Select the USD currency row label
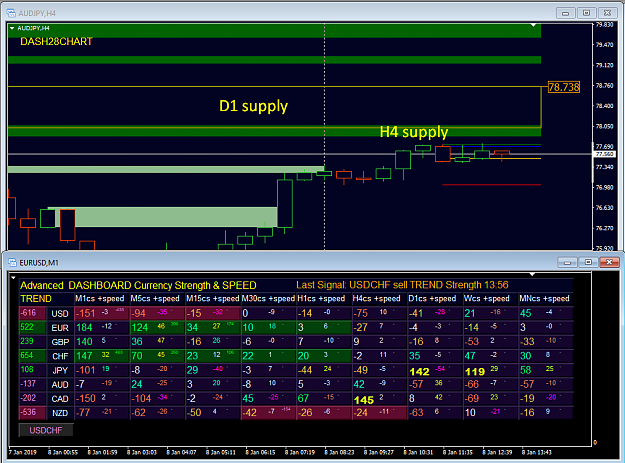This screenshot has width=625, height=463. [x=60, y=314]
